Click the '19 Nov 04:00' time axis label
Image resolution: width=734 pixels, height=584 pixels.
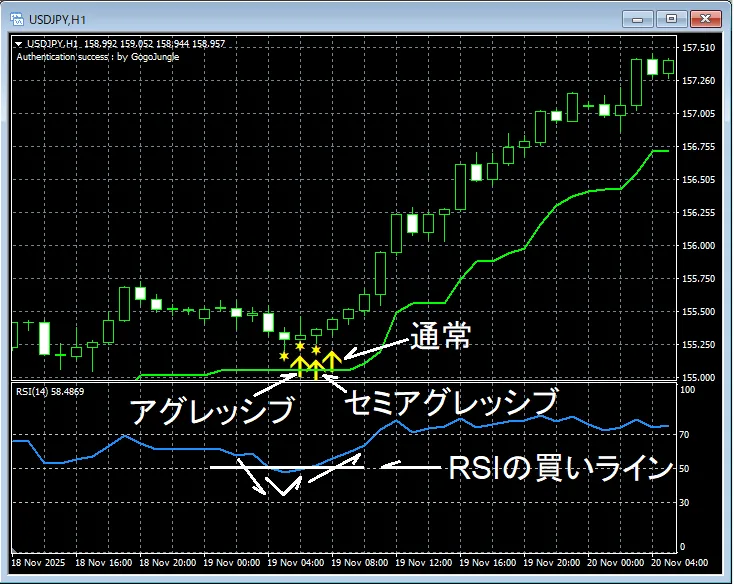[x=296, y=562]
